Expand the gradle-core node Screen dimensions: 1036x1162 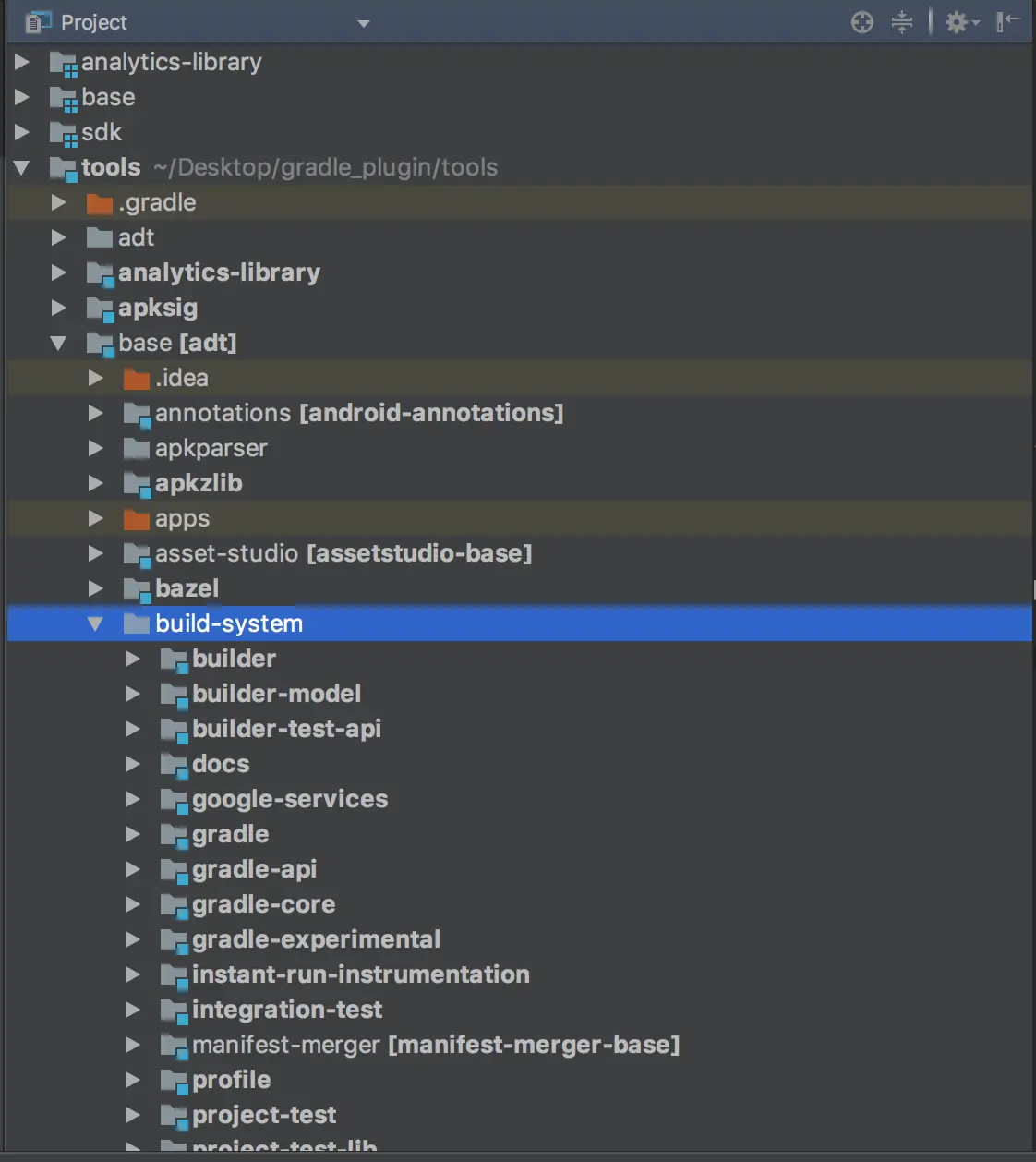[132, 904]
